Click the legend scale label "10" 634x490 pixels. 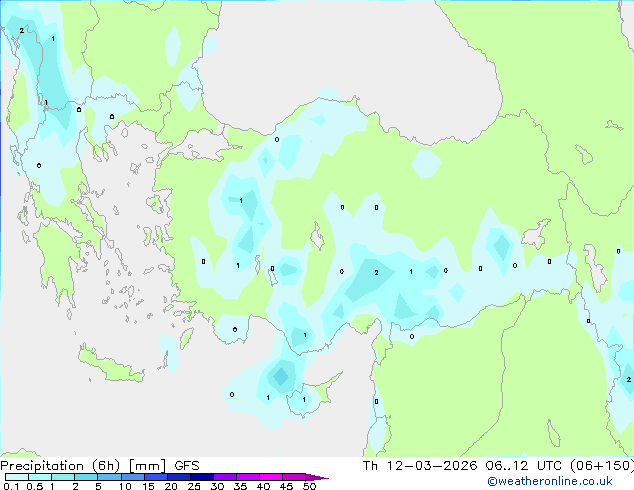click(125, 486)
